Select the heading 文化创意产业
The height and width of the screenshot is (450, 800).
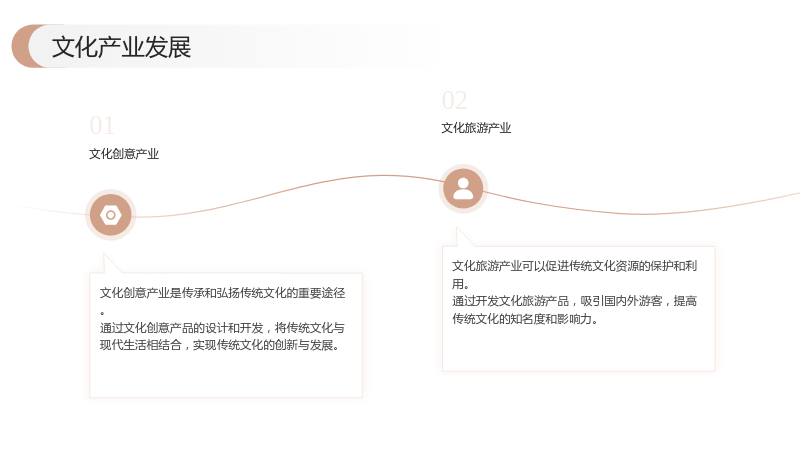point(124,154)
